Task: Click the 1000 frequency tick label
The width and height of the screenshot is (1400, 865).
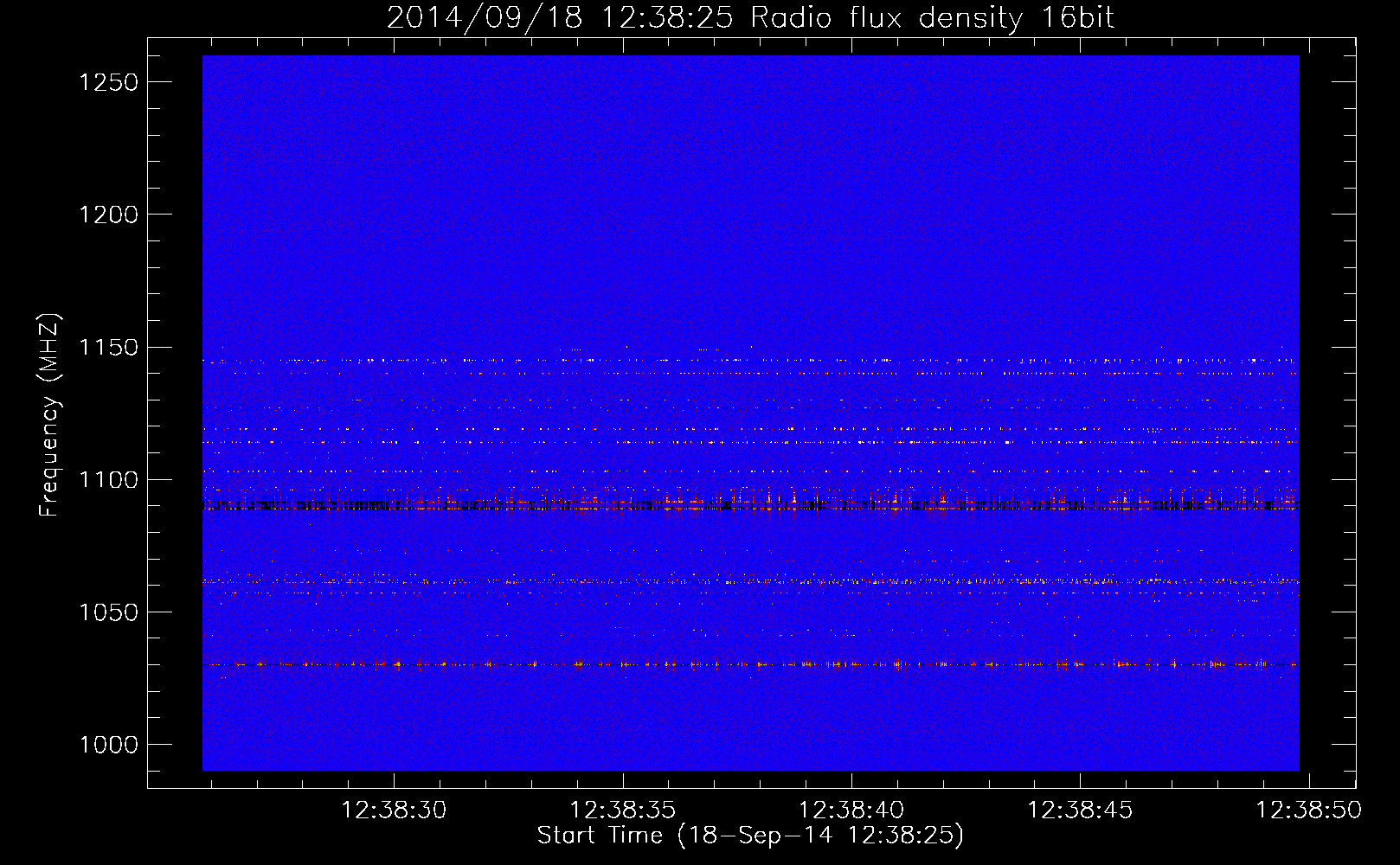Action: coord(109,745)
